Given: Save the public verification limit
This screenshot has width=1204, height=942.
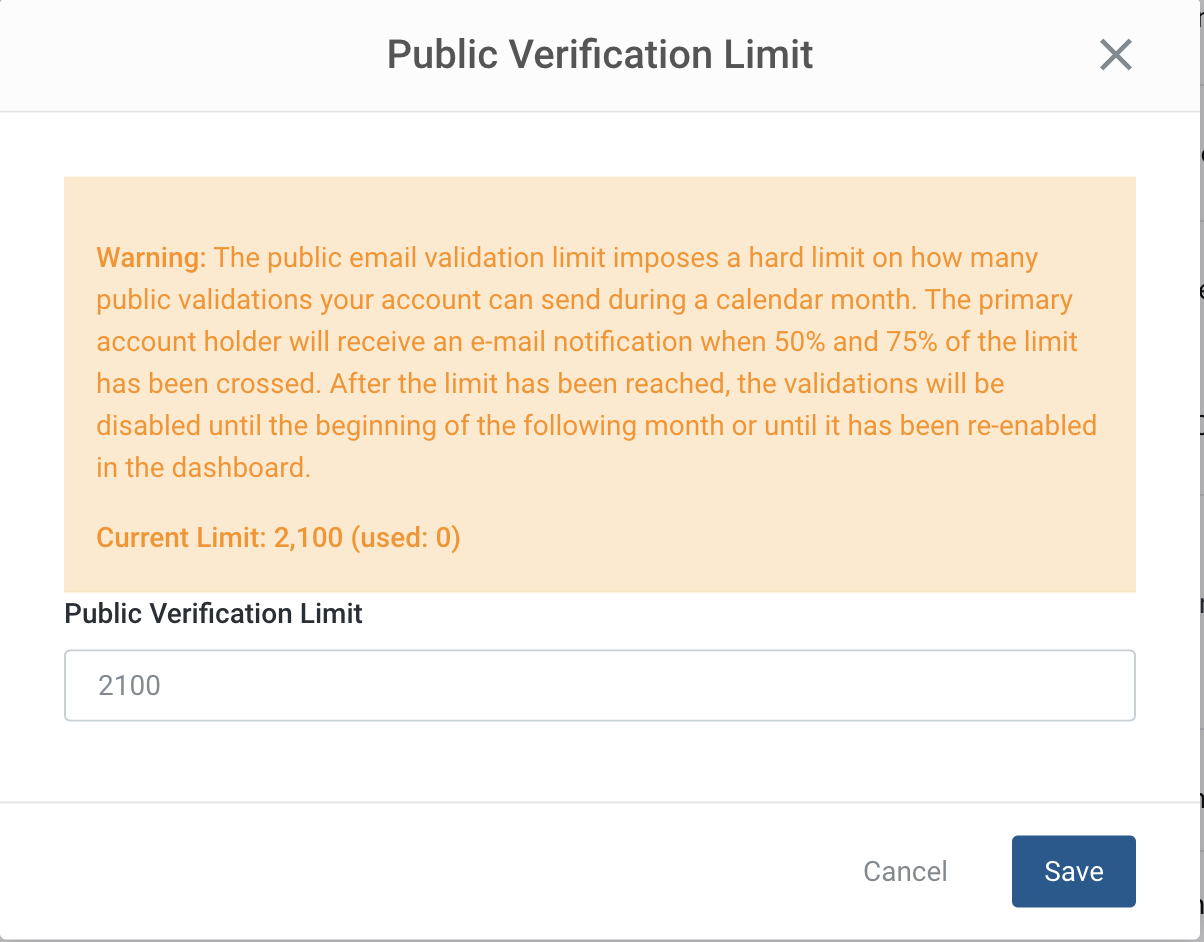Looking at the screenshot, I should 1073,871.
